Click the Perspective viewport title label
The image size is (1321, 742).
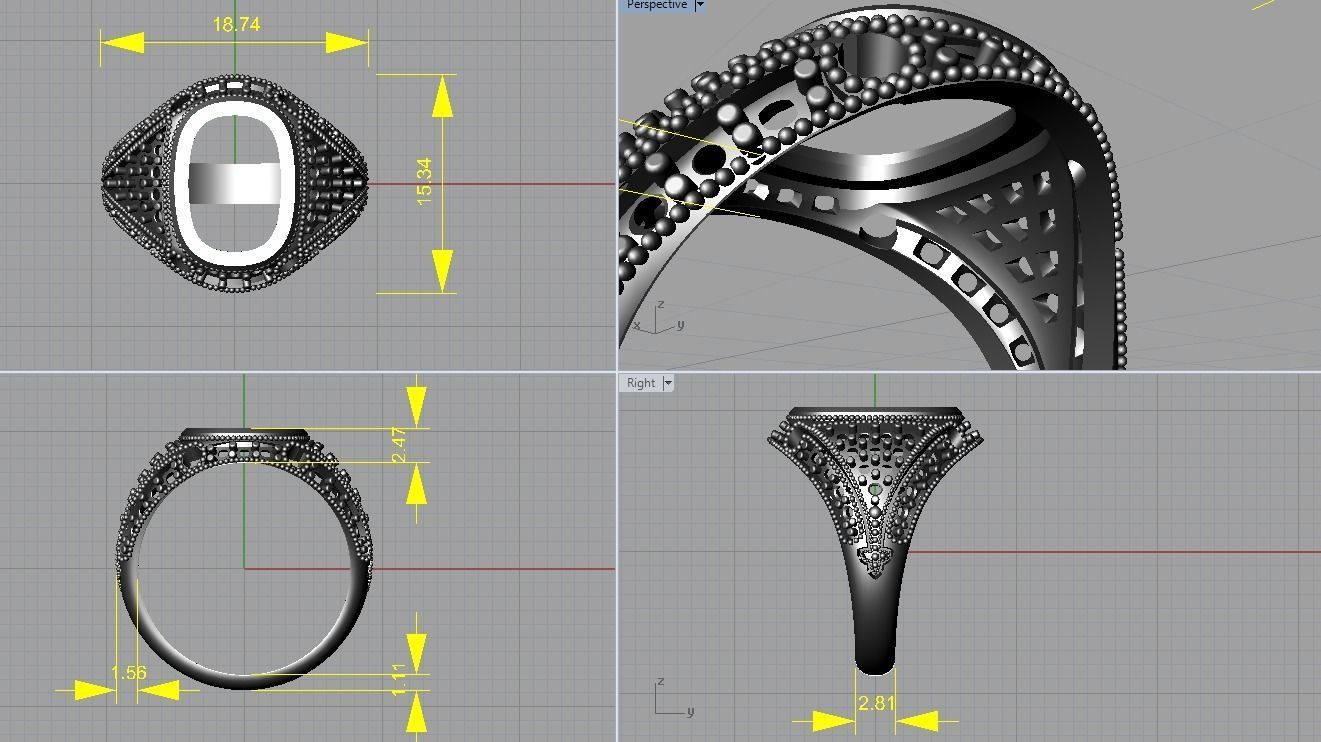656,5
